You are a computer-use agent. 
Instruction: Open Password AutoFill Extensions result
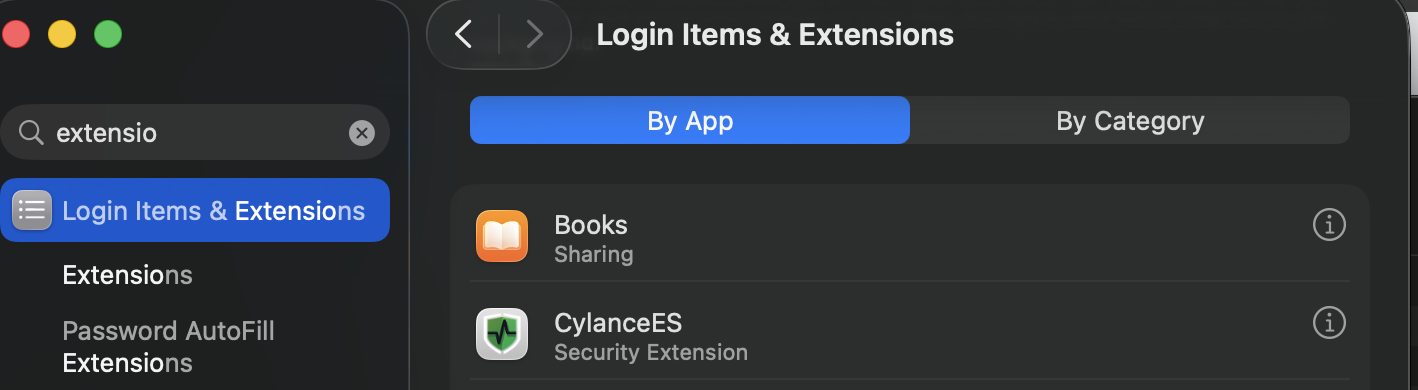tap(168, 346)
